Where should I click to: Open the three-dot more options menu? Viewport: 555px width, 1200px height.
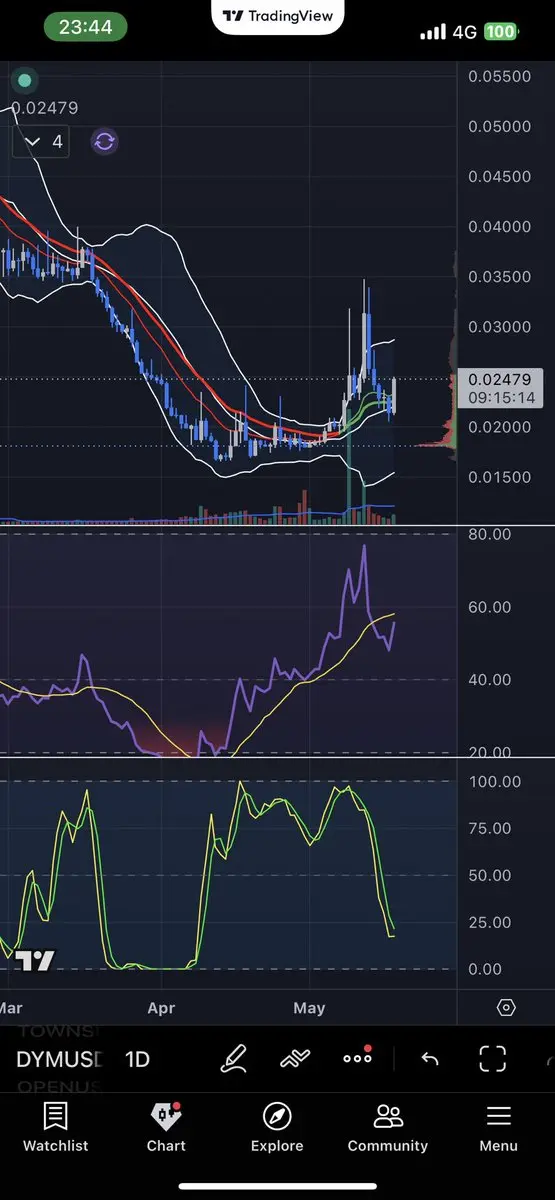(357, 1057)
